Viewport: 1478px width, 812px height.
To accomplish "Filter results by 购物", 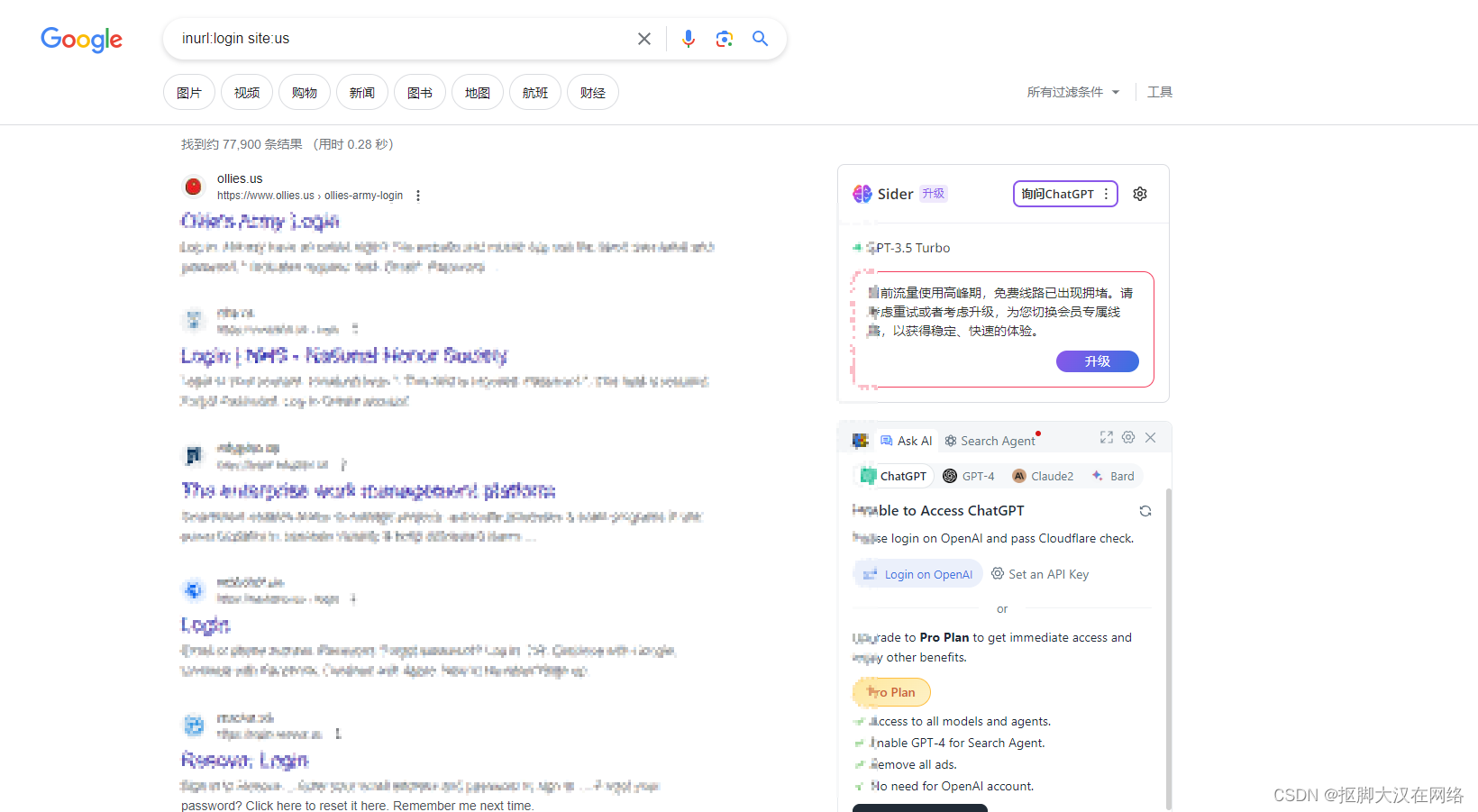I will pos(305,92).
